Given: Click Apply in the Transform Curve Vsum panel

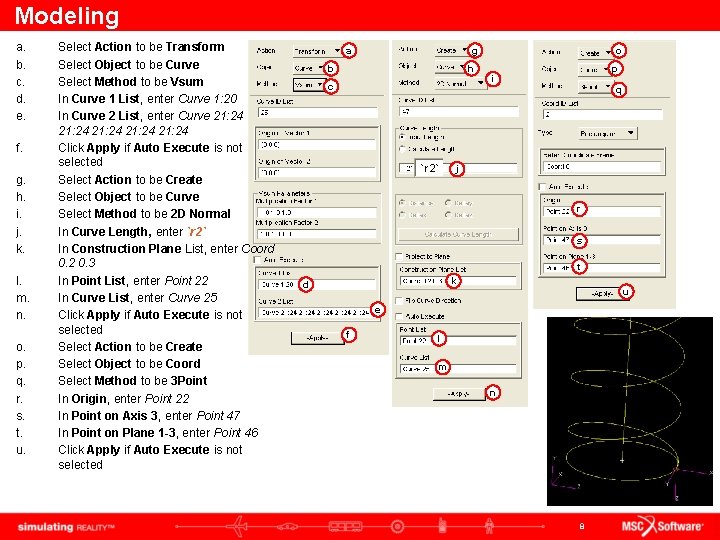Looking at the screenshot, I should (317, 338).
